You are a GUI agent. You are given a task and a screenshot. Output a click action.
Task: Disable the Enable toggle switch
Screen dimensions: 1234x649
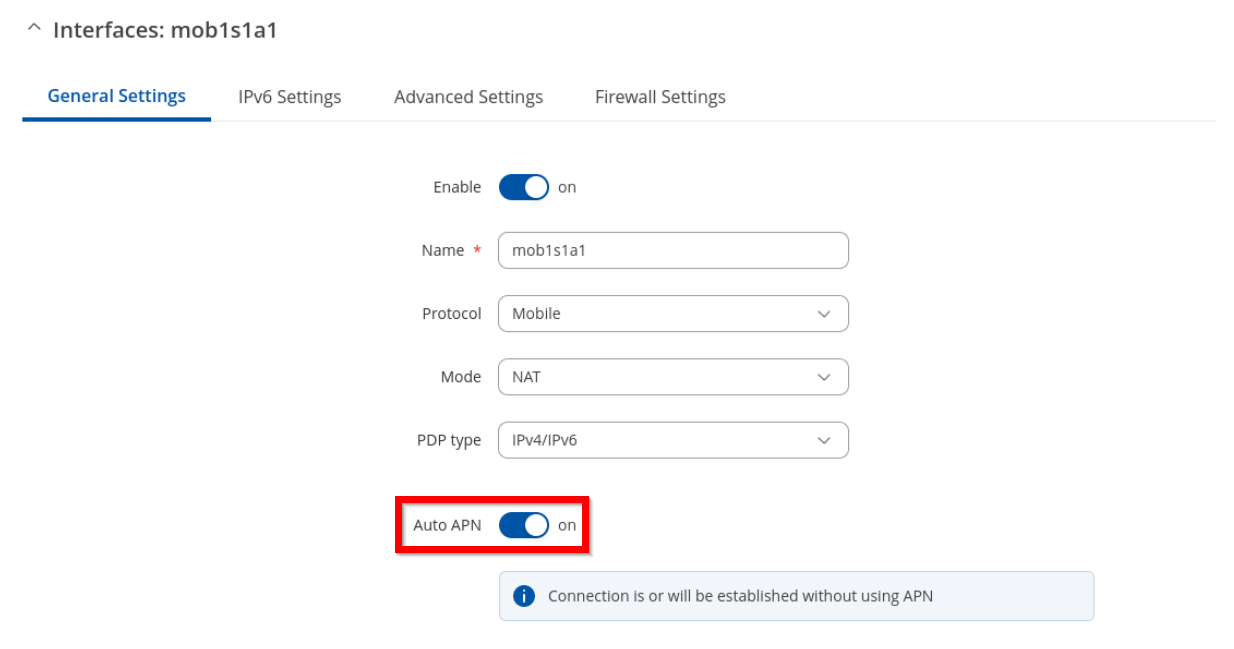click(524, 187)
